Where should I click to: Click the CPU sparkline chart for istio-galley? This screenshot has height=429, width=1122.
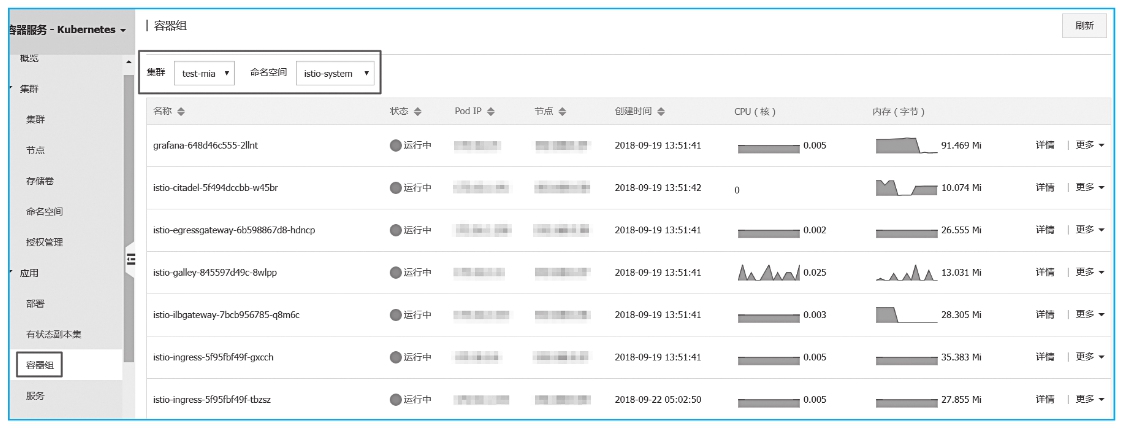[x=769, y=272]
